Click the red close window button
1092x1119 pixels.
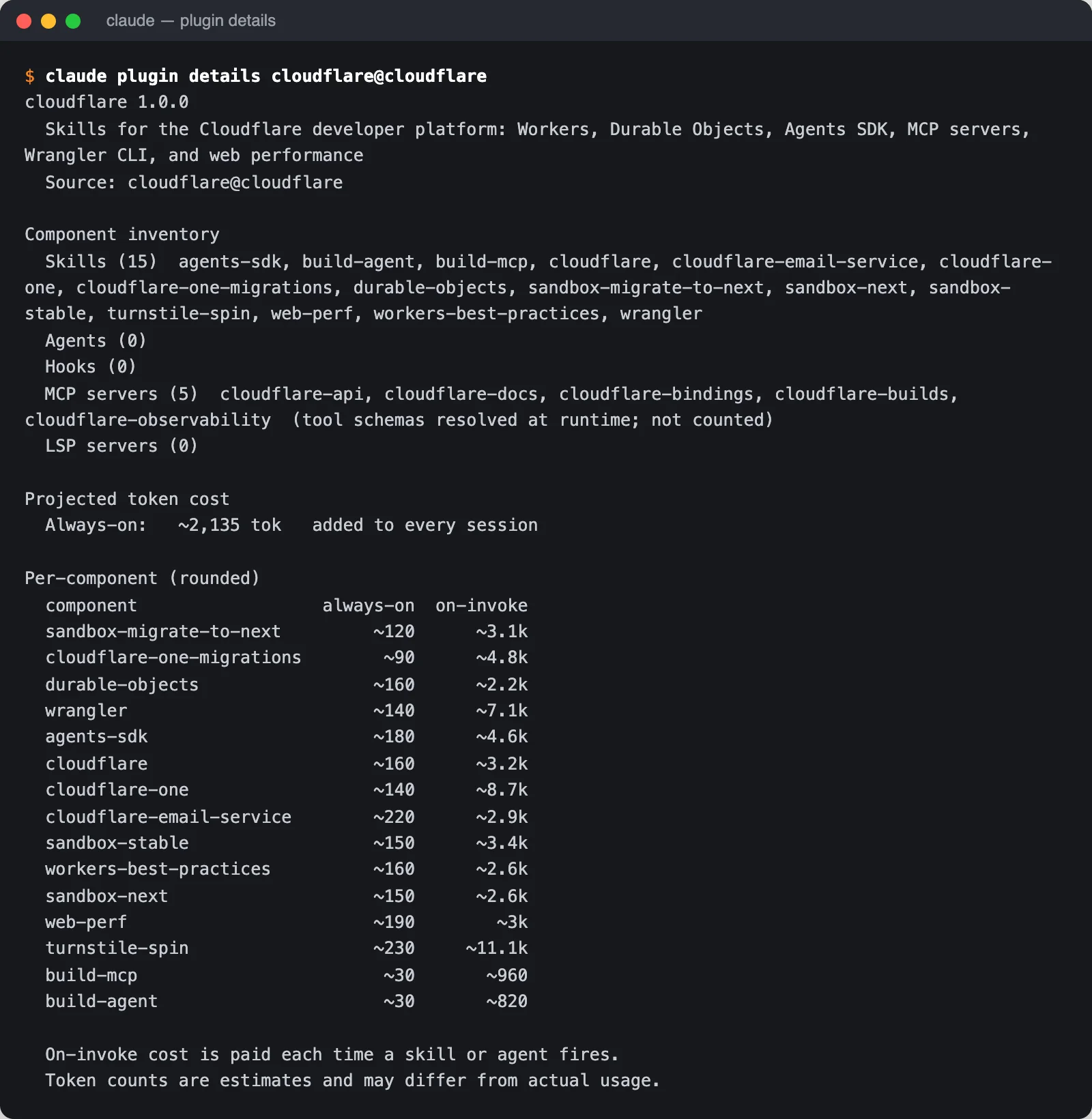pos(24,21)
